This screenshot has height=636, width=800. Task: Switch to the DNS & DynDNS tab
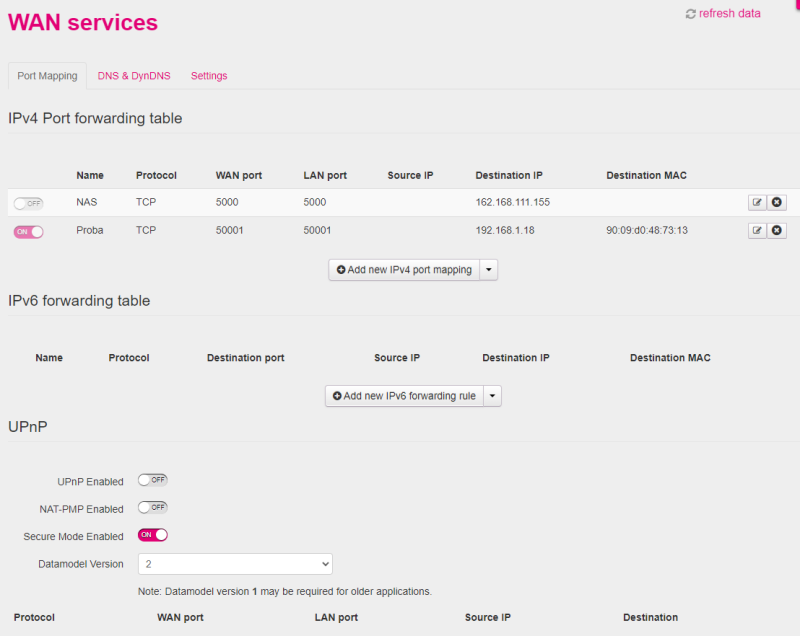point(134,76)
